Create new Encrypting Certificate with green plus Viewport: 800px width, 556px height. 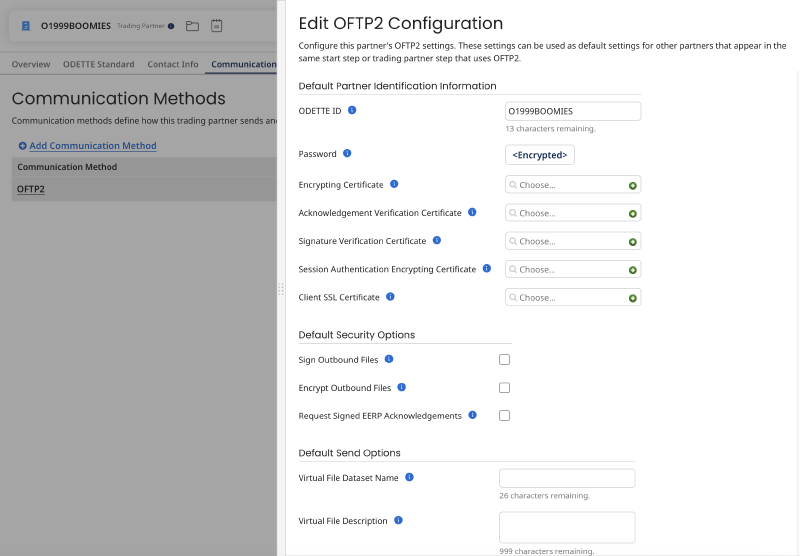(x=633, y=186)
